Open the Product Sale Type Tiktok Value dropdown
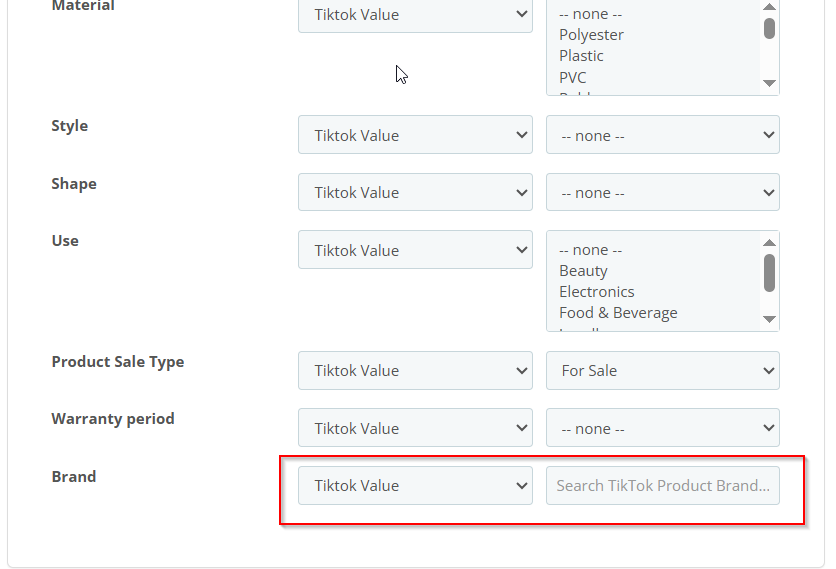The image size is (836, 569). click(415, 371)
